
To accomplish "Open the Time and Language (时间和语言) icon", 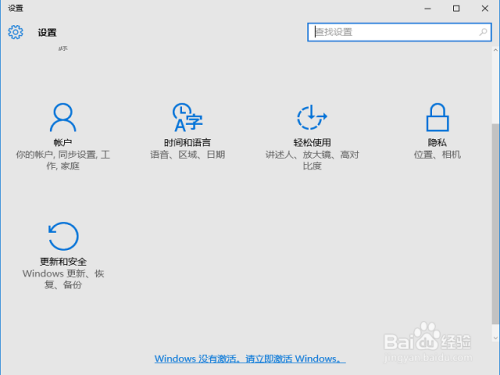I will click(187, 117).
